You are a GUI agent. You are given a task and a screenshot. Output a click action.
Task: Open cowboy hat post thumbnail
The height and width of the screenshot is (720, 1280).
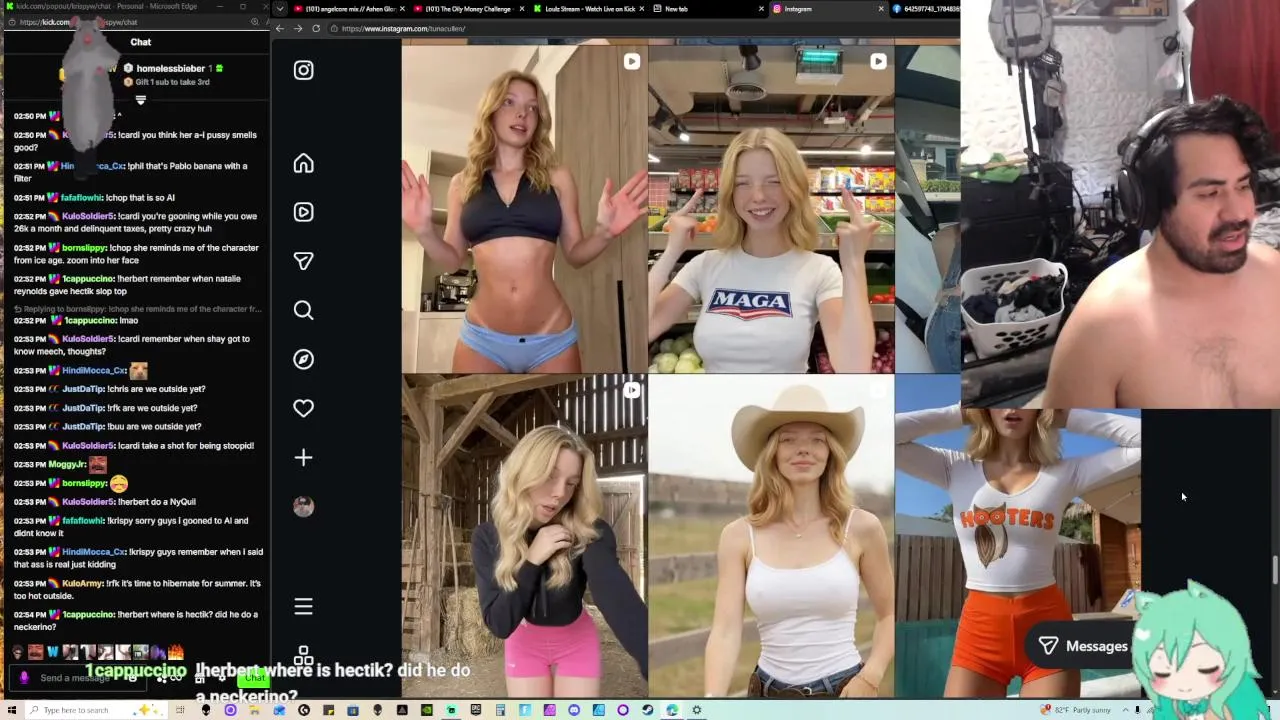pos(771,536)
